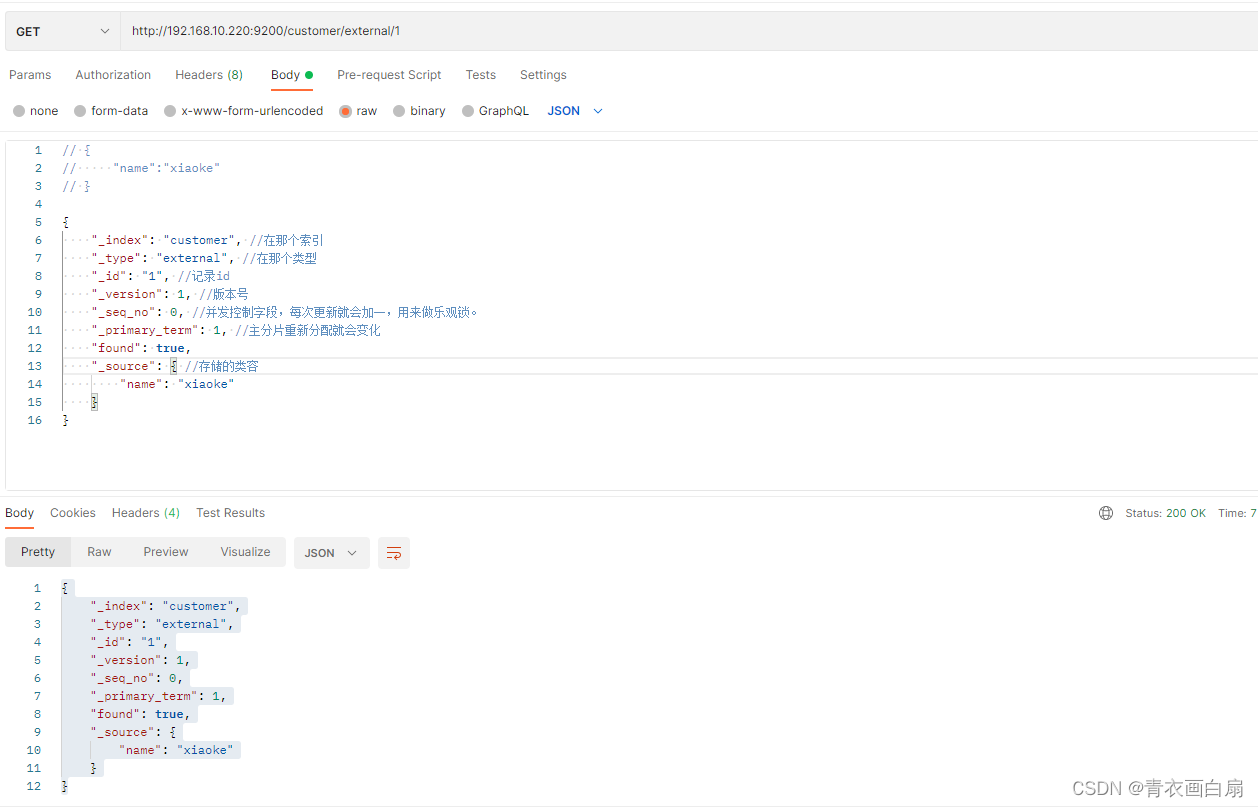Click the "_index": "customer" line in response
This screenshot has height=807, width=1258.
pos(166,606)
